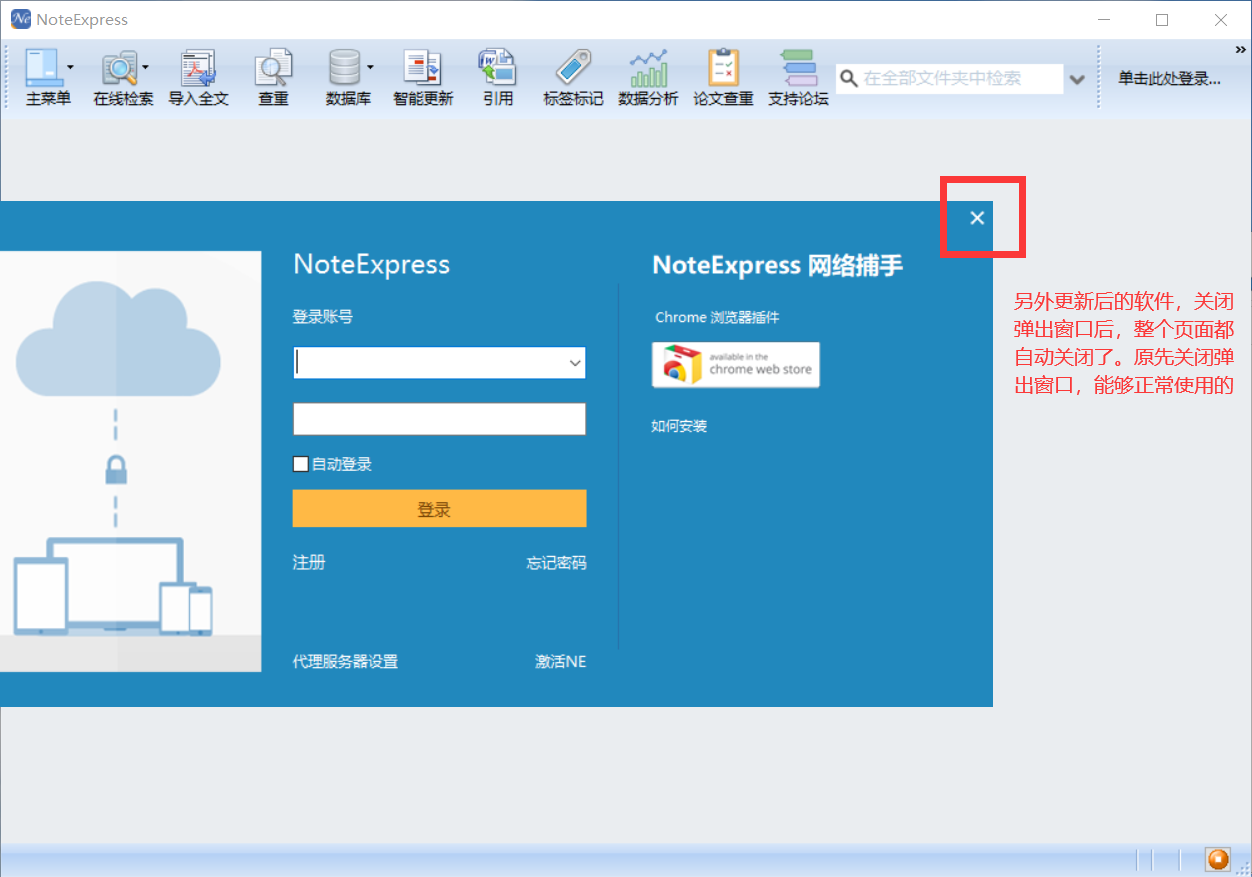The height and width of the screenshot is (877, 1252).
Task: Minimize the NoteExpress window
Action: [1105, 20]
